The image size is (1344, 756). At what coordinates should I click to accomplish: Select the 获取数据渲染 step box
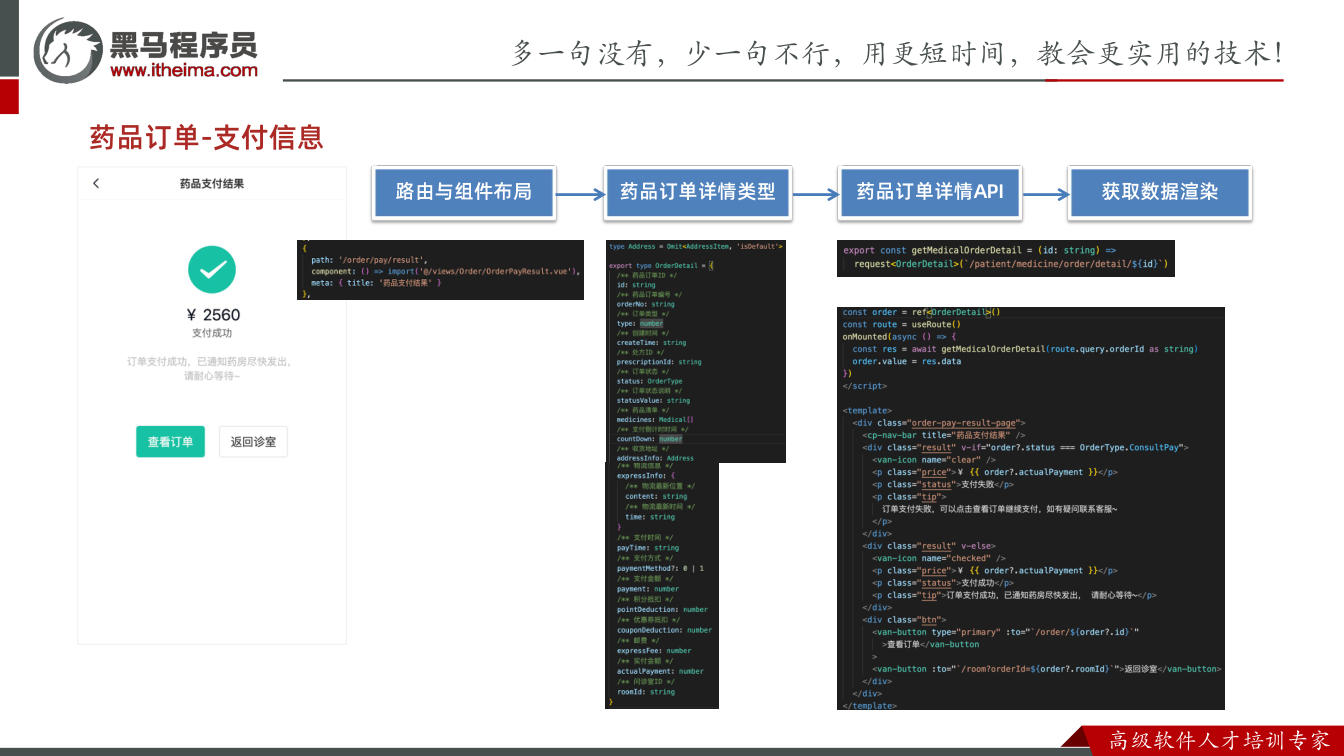click(1160, 192)
